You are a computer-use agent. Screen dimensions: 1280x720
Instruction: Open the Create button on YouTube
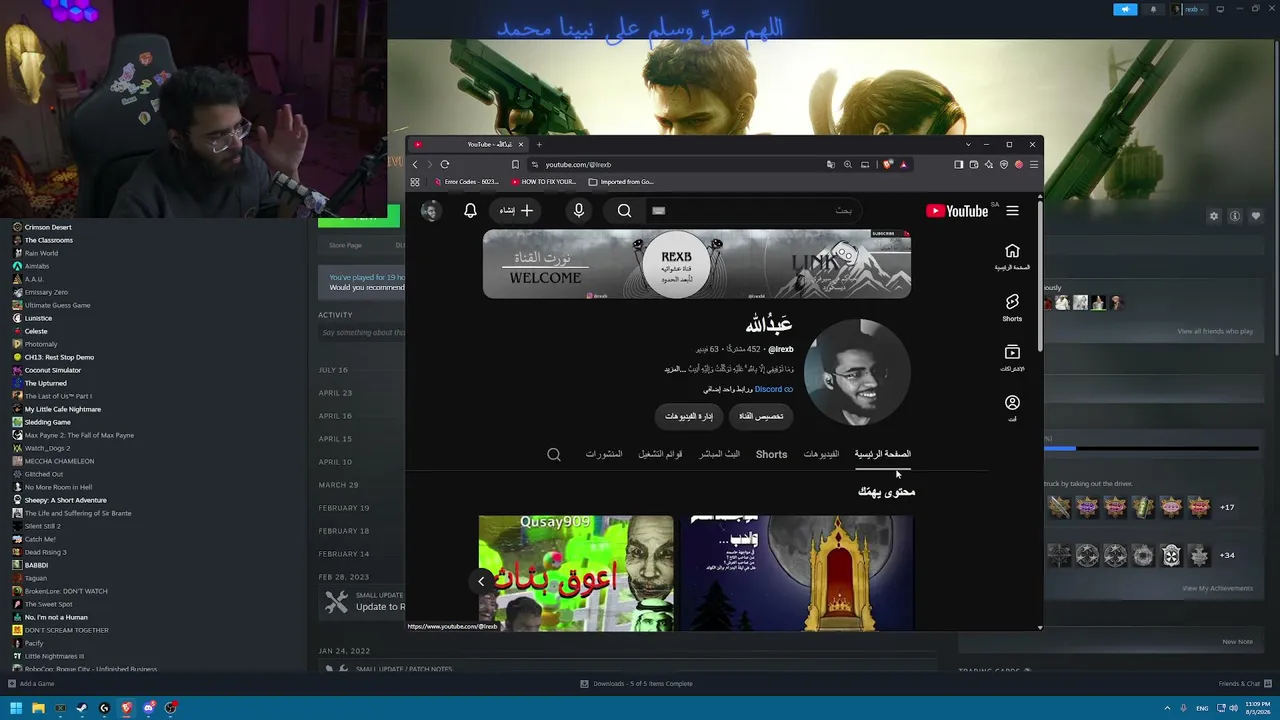pos(516,211)
